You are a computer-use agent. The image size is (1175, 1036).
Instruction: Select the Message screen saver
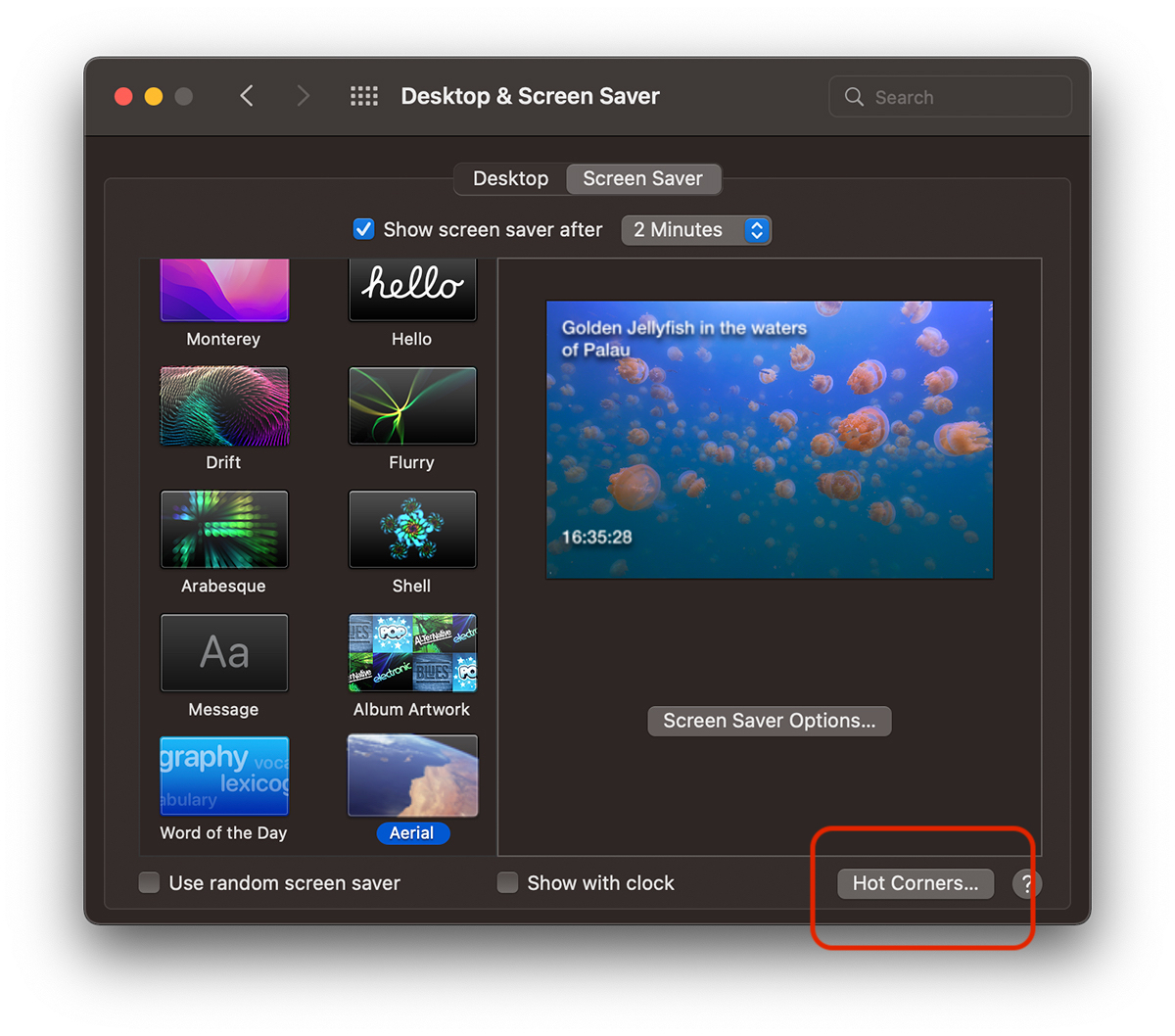pyautogui.click(x=224, y=653)
